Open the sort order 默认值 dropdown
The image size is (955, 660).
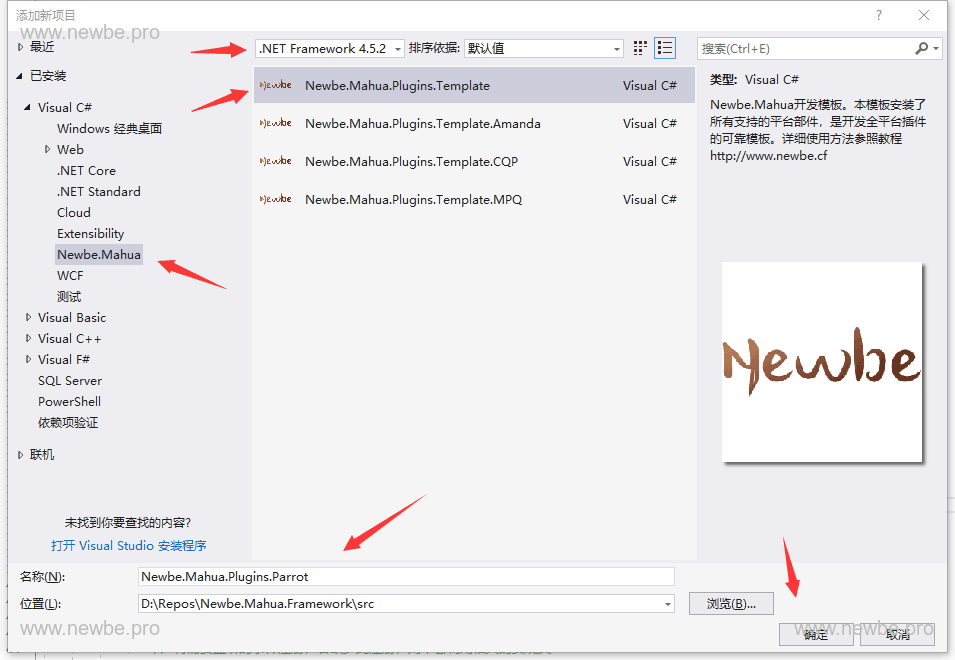616,49
